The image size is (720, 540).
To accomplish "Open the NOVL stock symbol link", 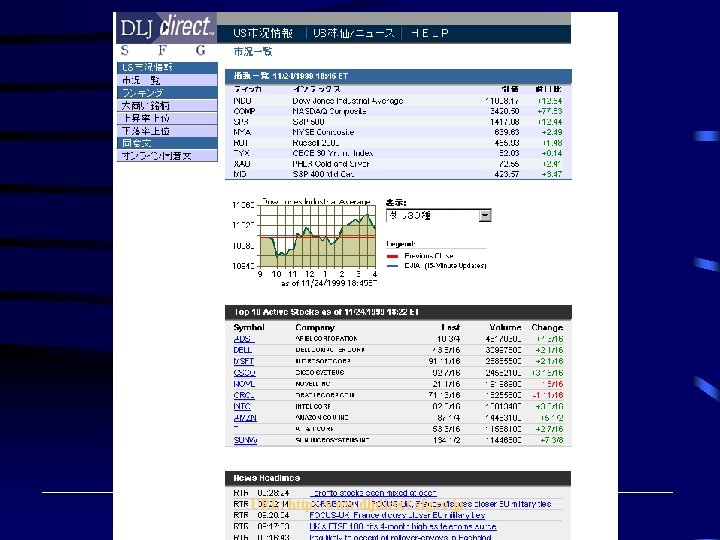I will point(244,384).
